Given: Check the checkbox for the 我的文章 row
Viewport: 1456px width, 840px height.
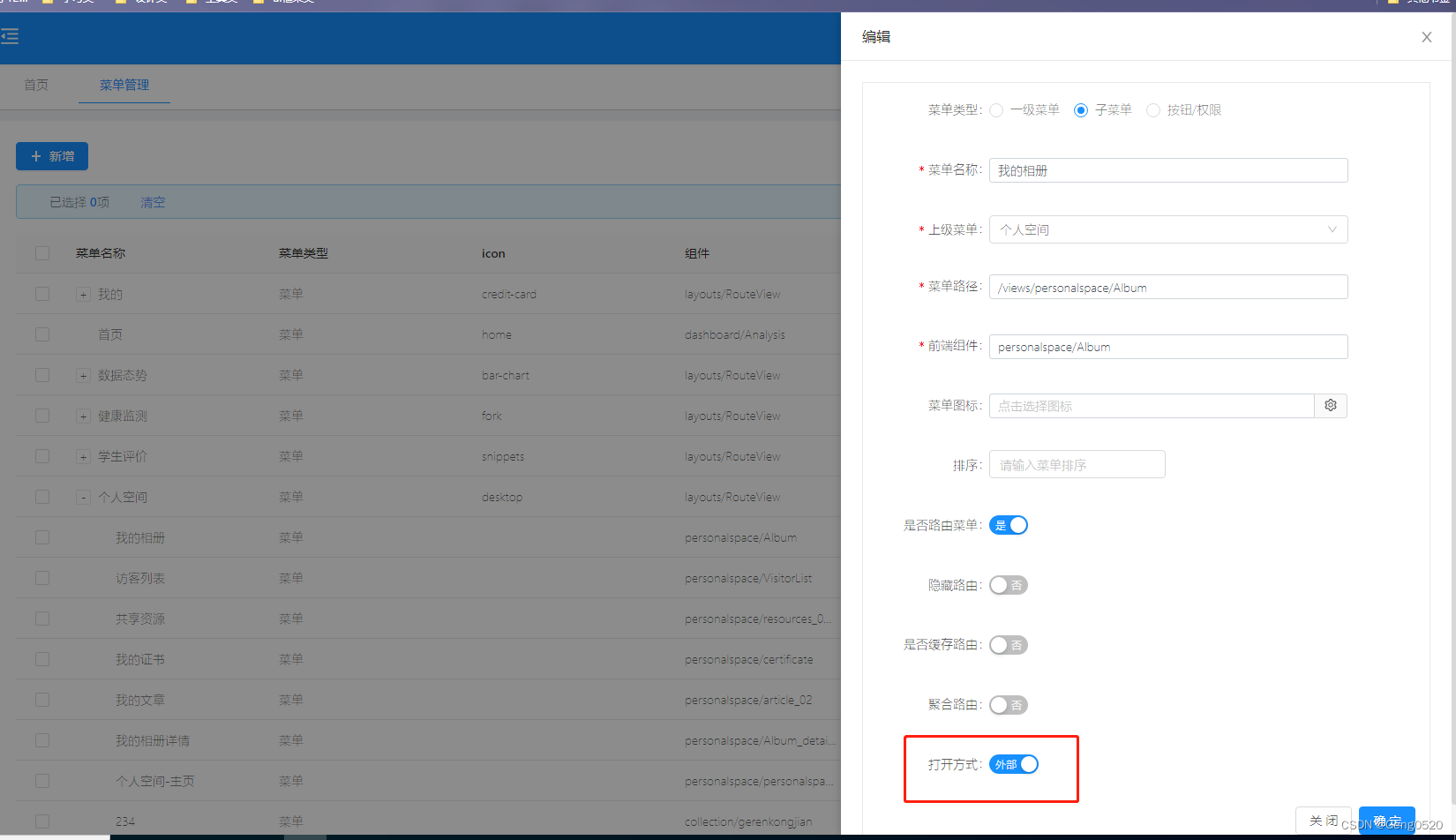Looking at the screenshot, I should tap(42, 700).
